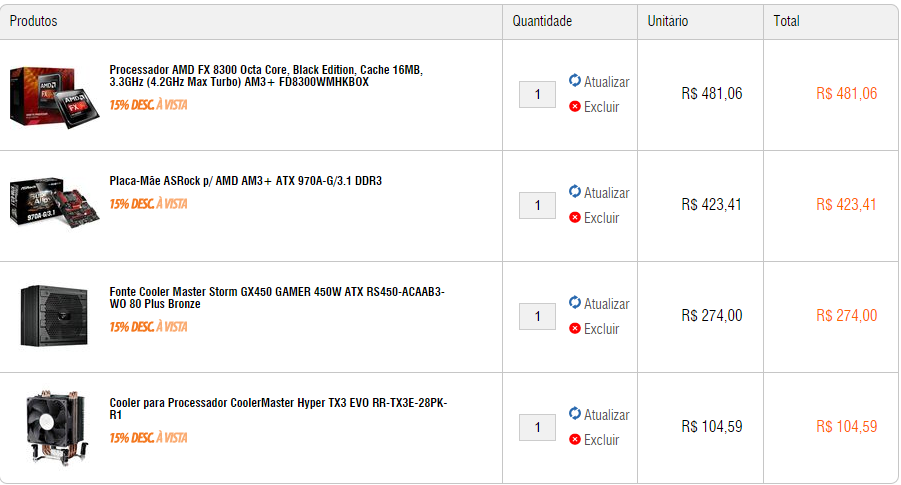Click the red Excluir icon for Hyper TX3 EVO cooler
The image size is (901, 485).
(575, 439)
